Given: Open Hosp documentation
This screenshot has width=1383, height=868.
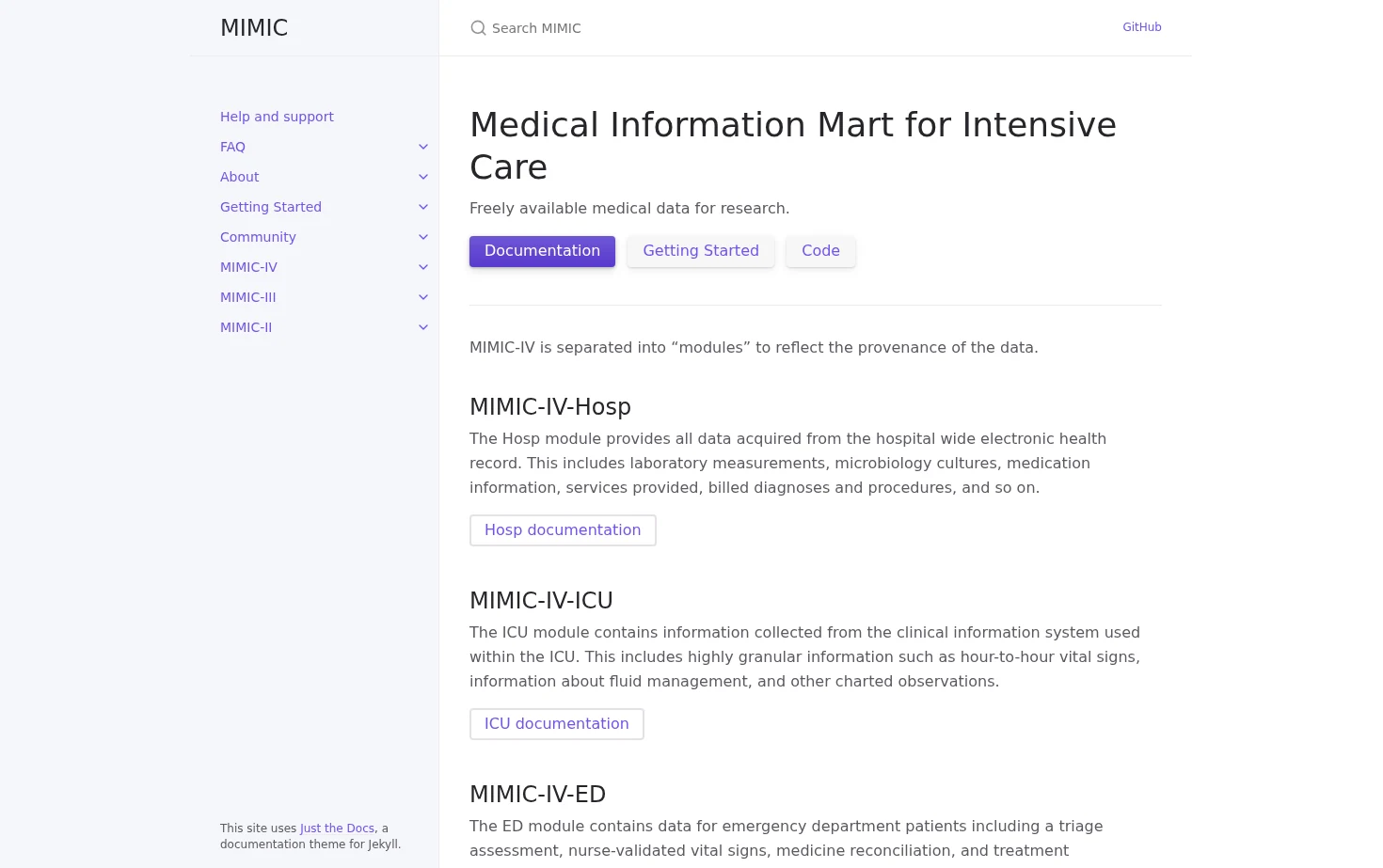Looking at the screenshot, I should (x=563, y=530).
